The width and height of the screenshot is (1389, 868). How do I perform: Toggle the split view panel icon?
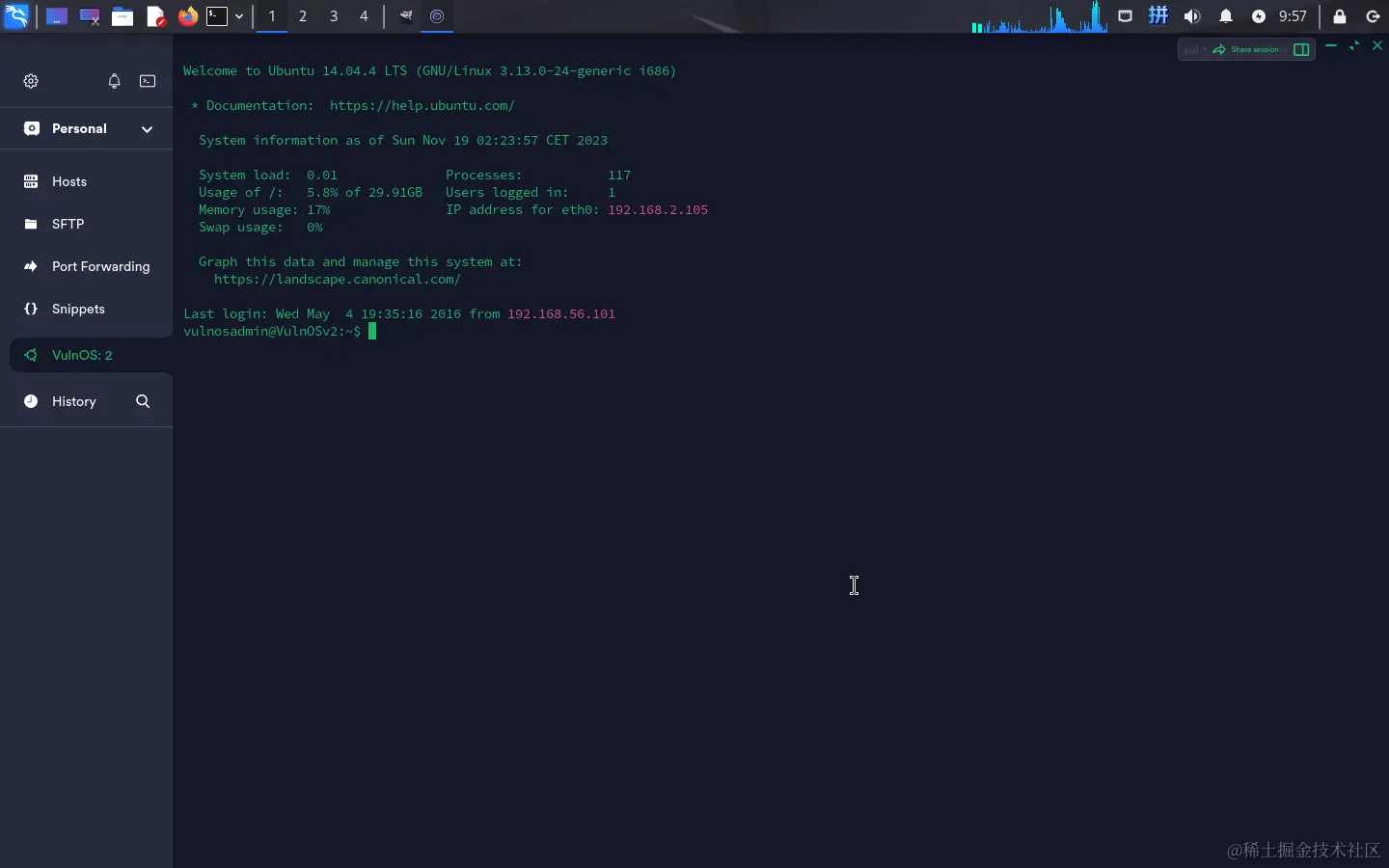click(x=1301, y=49)
